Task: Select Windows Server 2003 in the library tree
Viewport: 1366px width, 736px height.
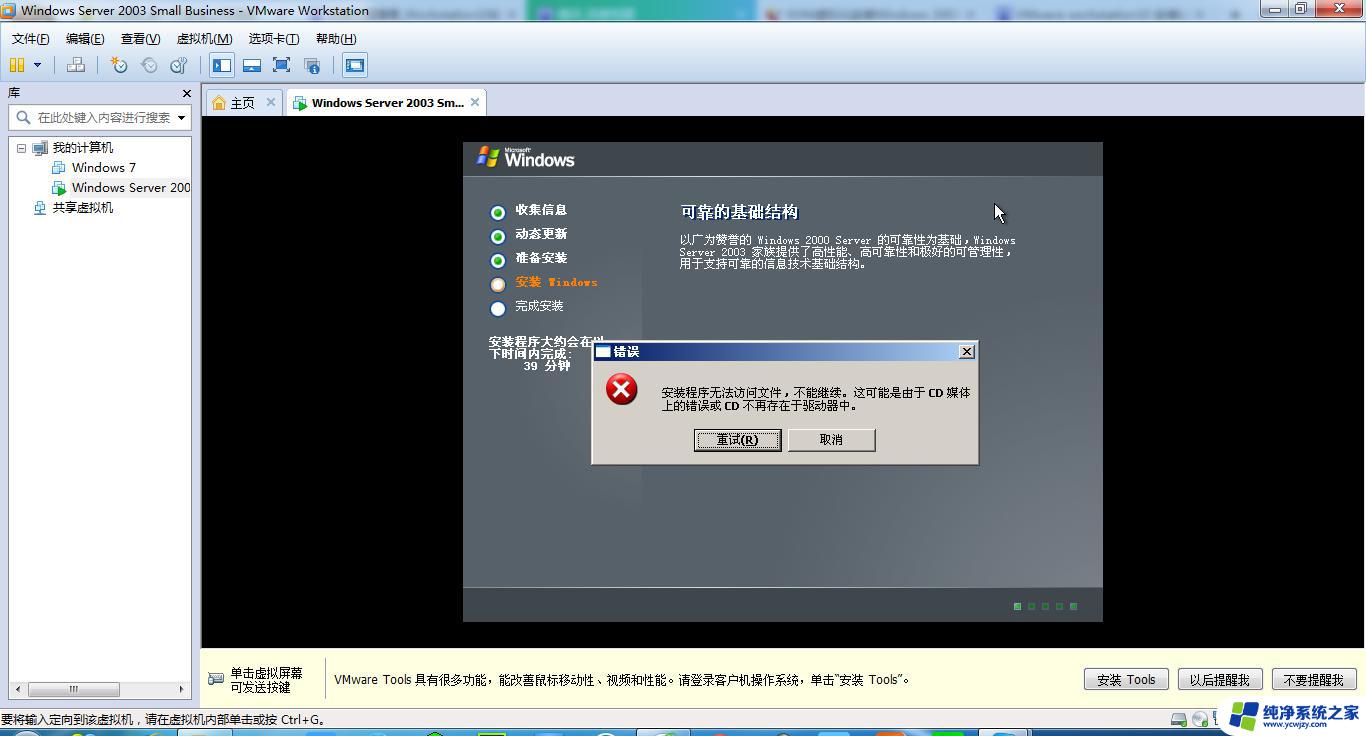Action: pyautogui.click(x=130, y=188)
